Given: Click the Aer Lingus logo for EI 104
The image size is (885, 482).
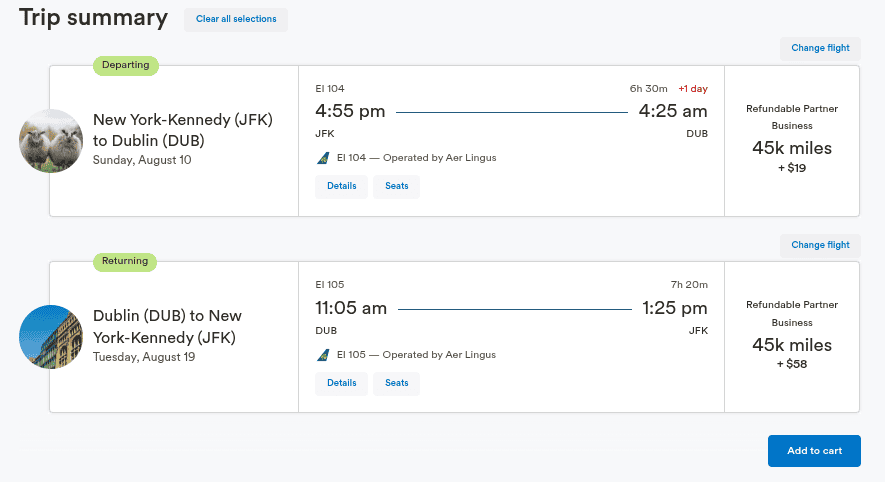Looking at the screenshot, I should point(323,158).
